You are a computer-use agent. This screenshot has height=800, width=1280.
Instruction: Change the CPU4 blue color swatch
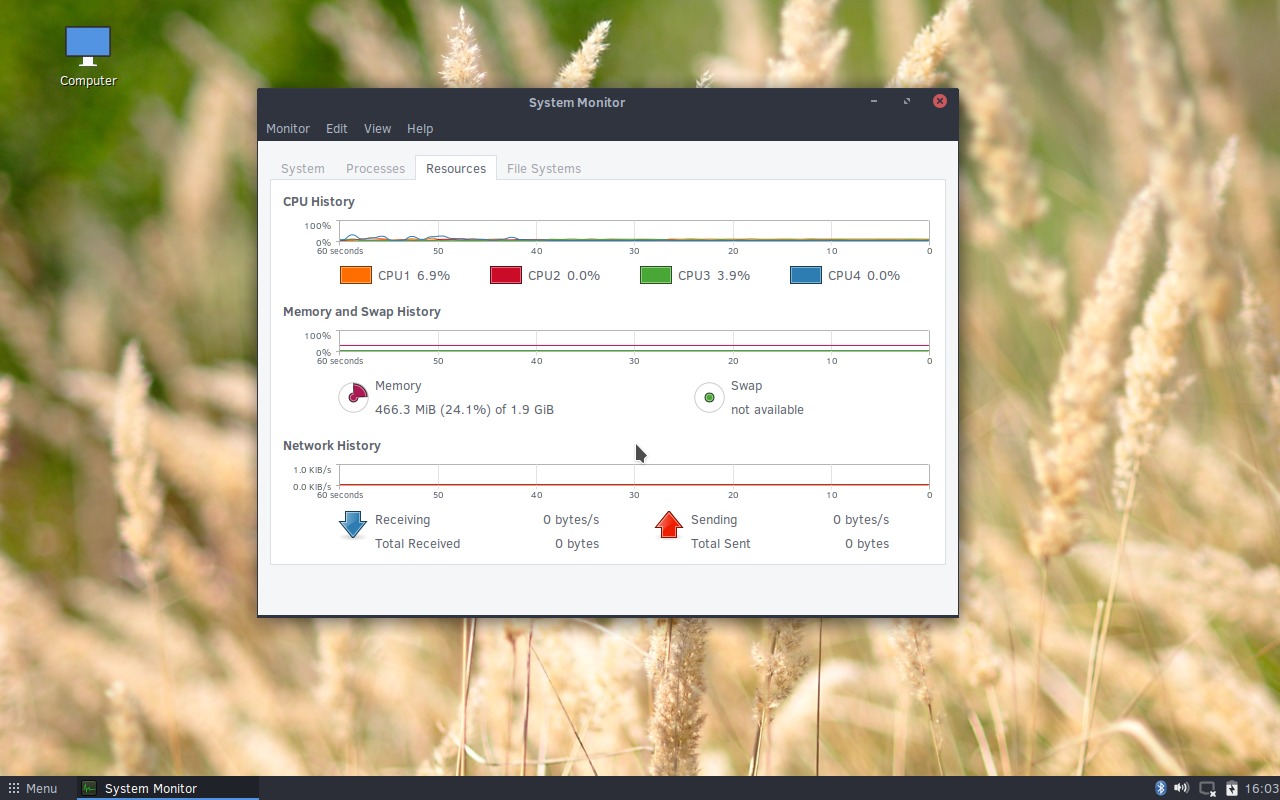[x=805, y=274]
